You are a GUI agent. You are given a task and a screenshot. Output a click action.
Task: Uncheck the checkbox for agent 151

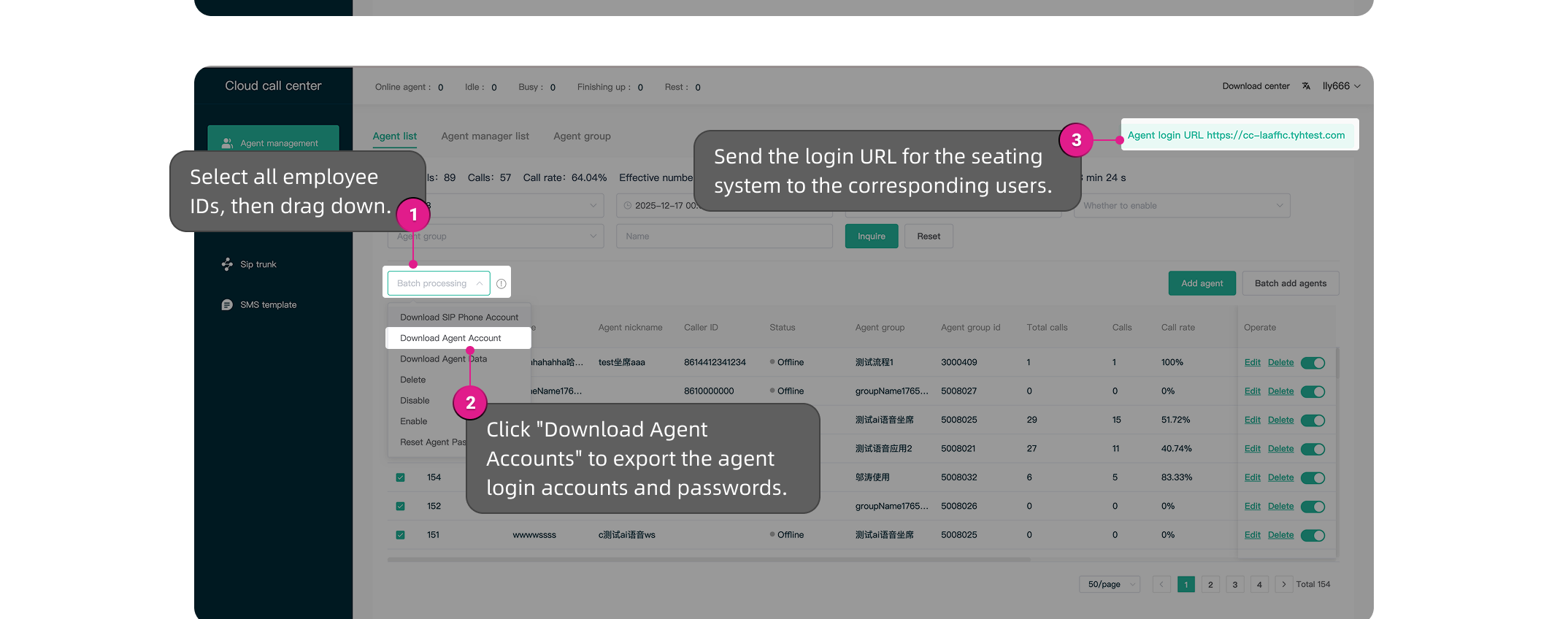click(x=400, y=535)
